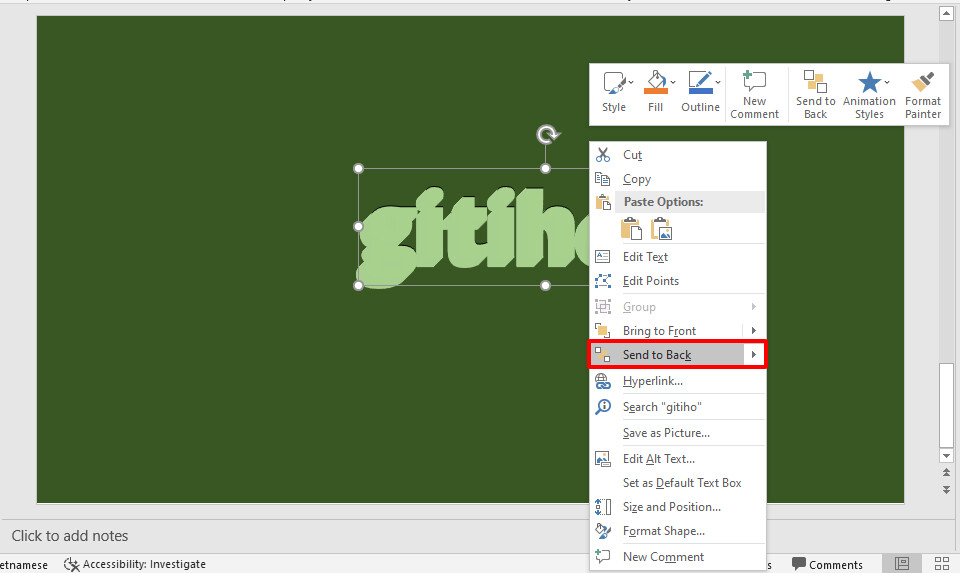960x573 pixels.
Task: Choose Cut from the context menu
Action: tap(678, 155)
